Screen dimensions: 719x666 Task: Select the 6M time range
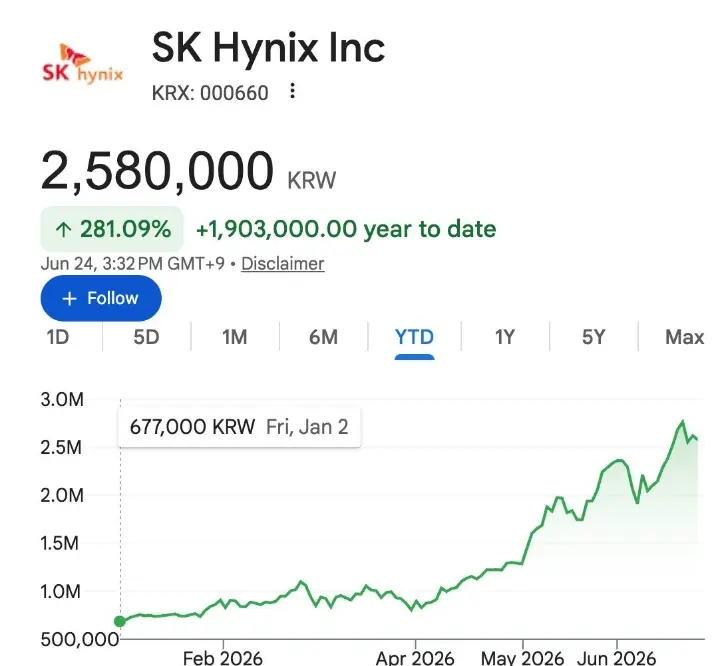point(323,337)
